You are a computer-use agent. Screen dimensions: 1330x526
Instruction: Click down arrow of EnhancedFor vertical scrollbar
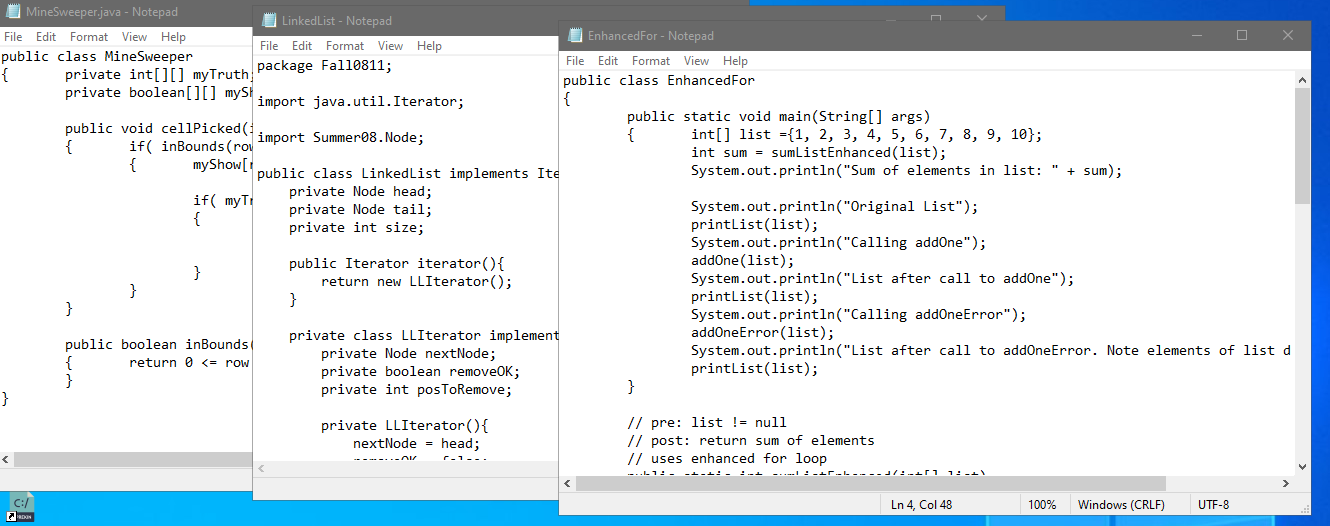point(1301,466)
